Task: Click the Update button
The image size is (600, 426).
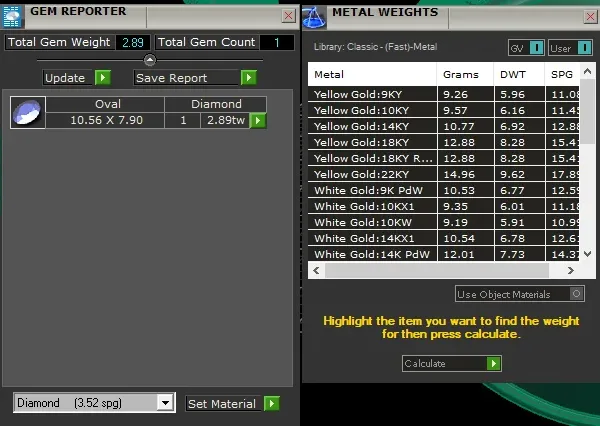Action: click(68, 78)
